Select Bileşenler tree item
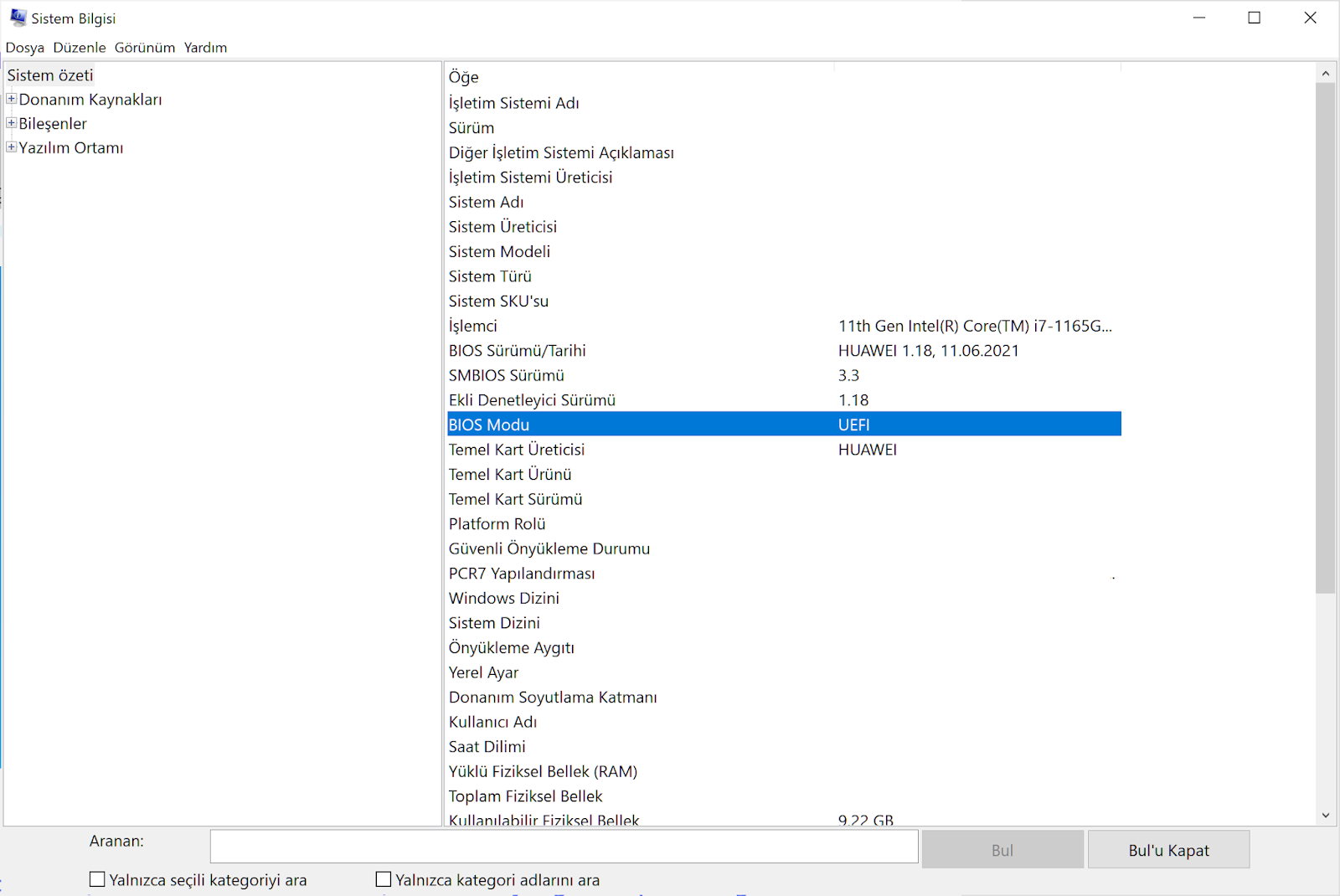1340x896 pixels. click(53, 124)
